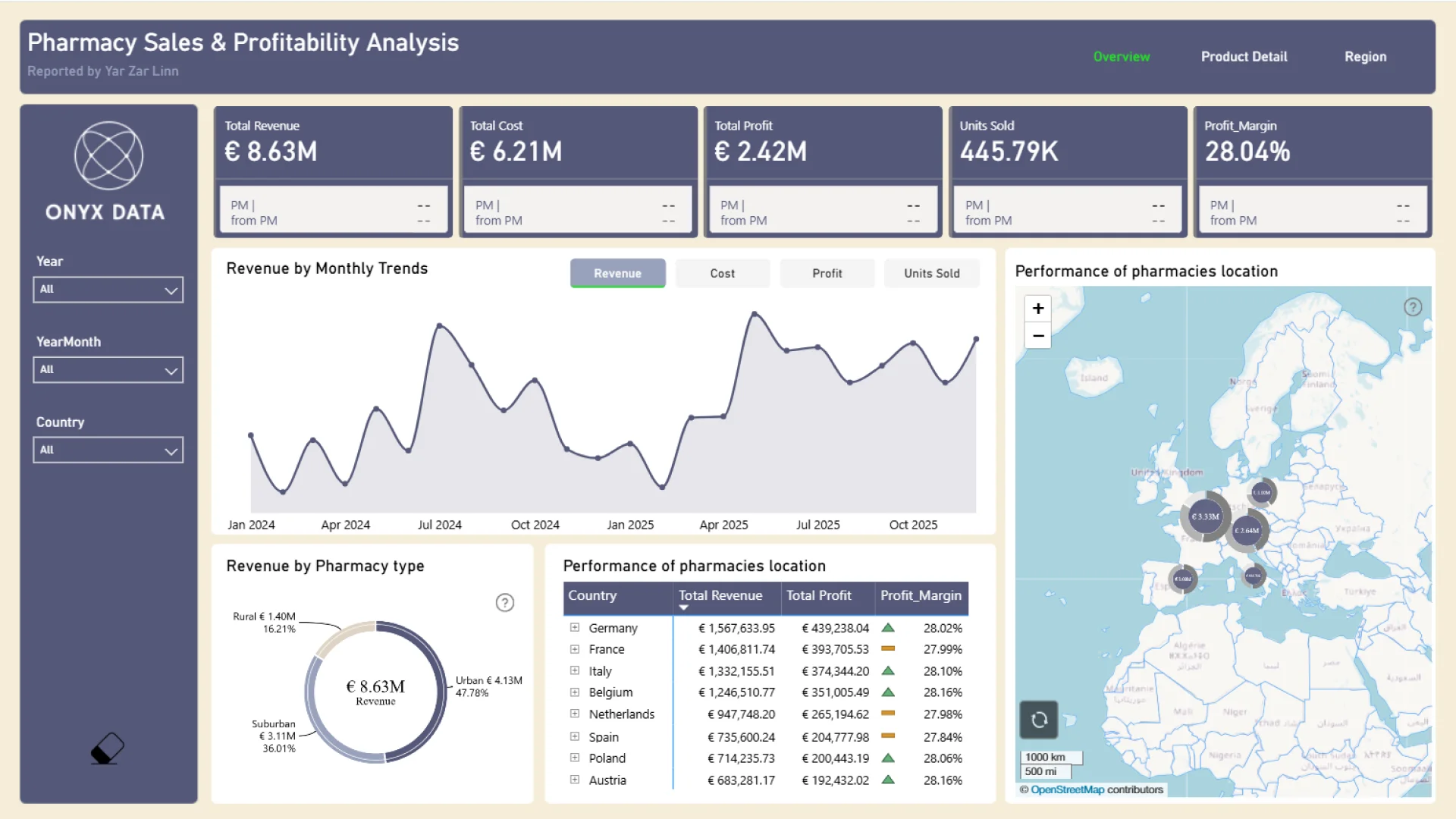Open the YearMonth dropdown
1456x819 pixels.
click(x=108, y=370)
